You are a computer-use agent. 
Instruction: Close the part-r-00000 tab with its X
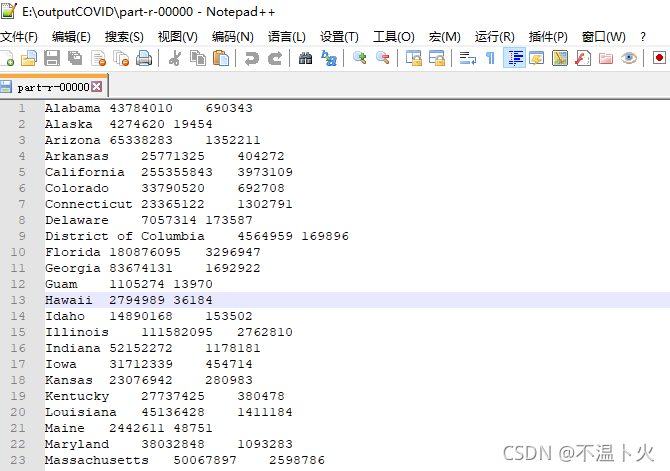[x=97, y=87]
